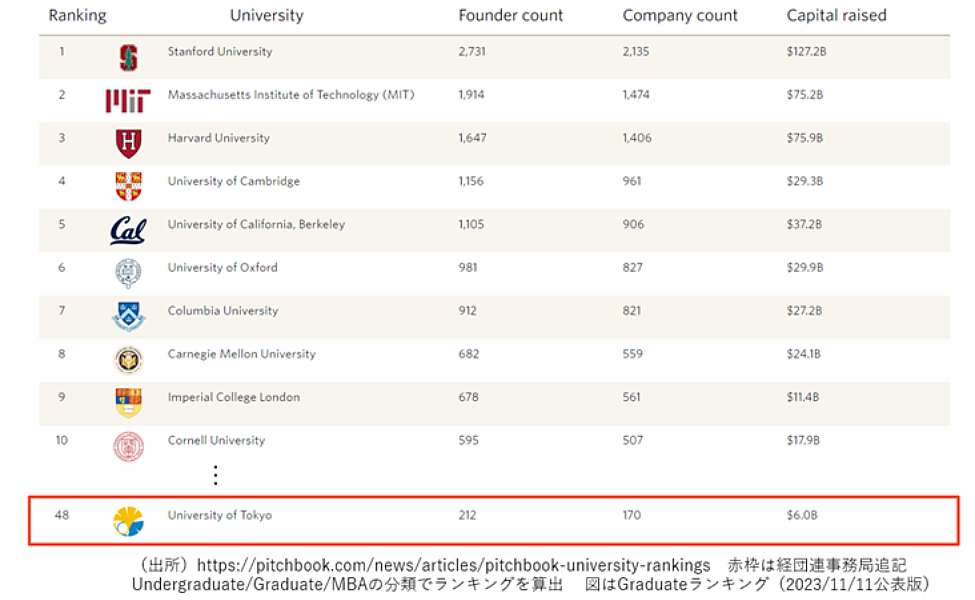Click Tokyo's capital raised $6.0B

(802, 515)
